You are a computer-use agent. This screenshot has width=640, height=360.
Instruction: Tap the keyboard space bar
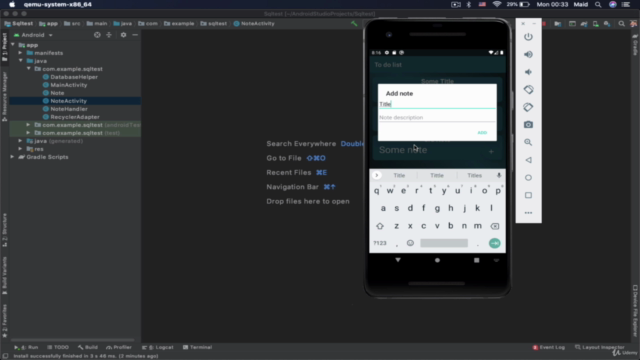pos(444,243)
